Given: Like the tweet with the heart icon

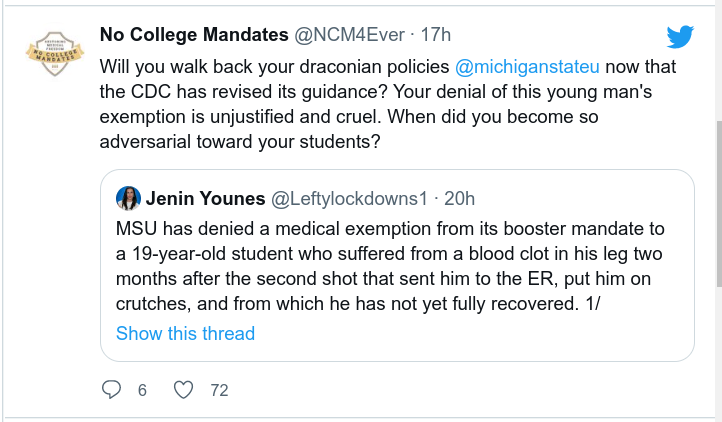Looking at the screenshot, I should (184, 389).
